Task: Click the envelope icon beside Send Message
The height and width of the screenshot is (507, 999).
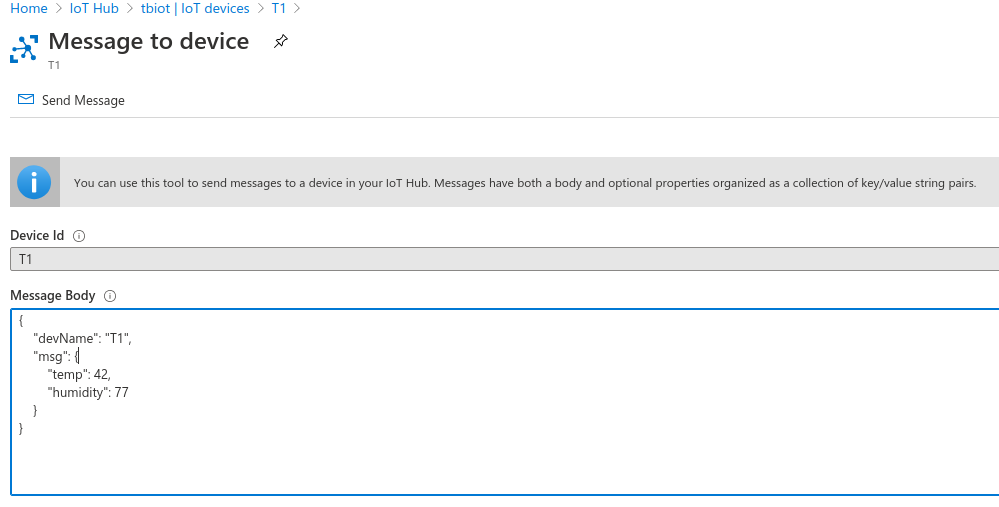Action: click(25, 99)
